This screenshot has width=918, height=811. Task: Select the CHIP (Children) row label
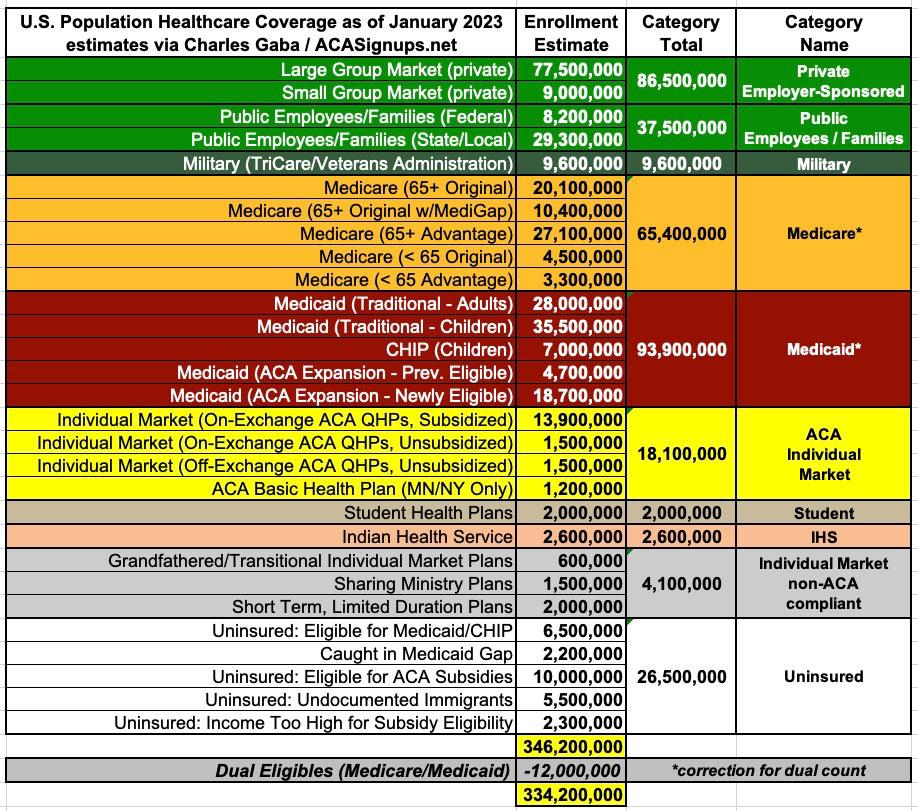(449, 350)
